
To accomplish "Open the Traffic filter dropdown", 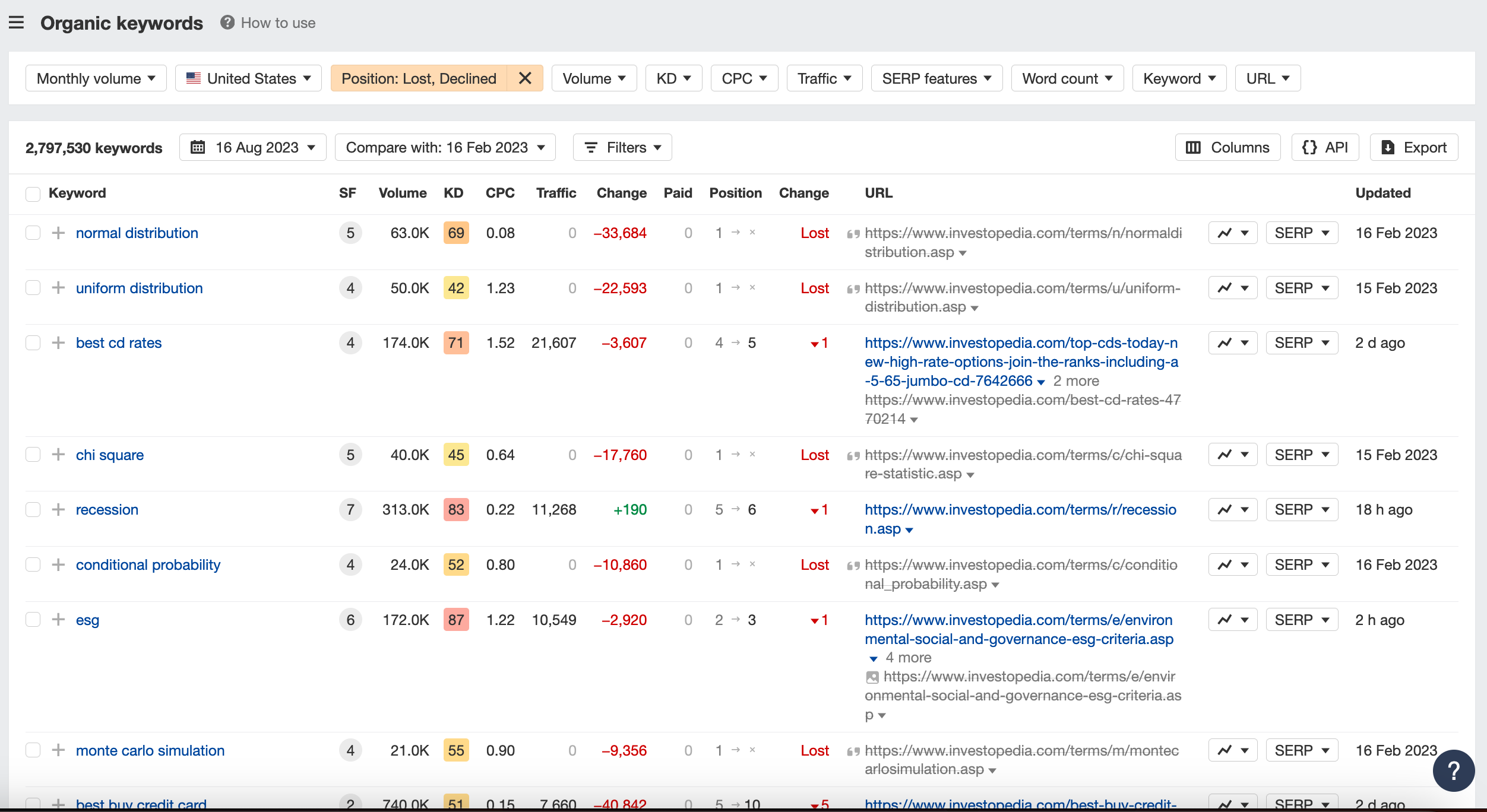I will [824, 78].
